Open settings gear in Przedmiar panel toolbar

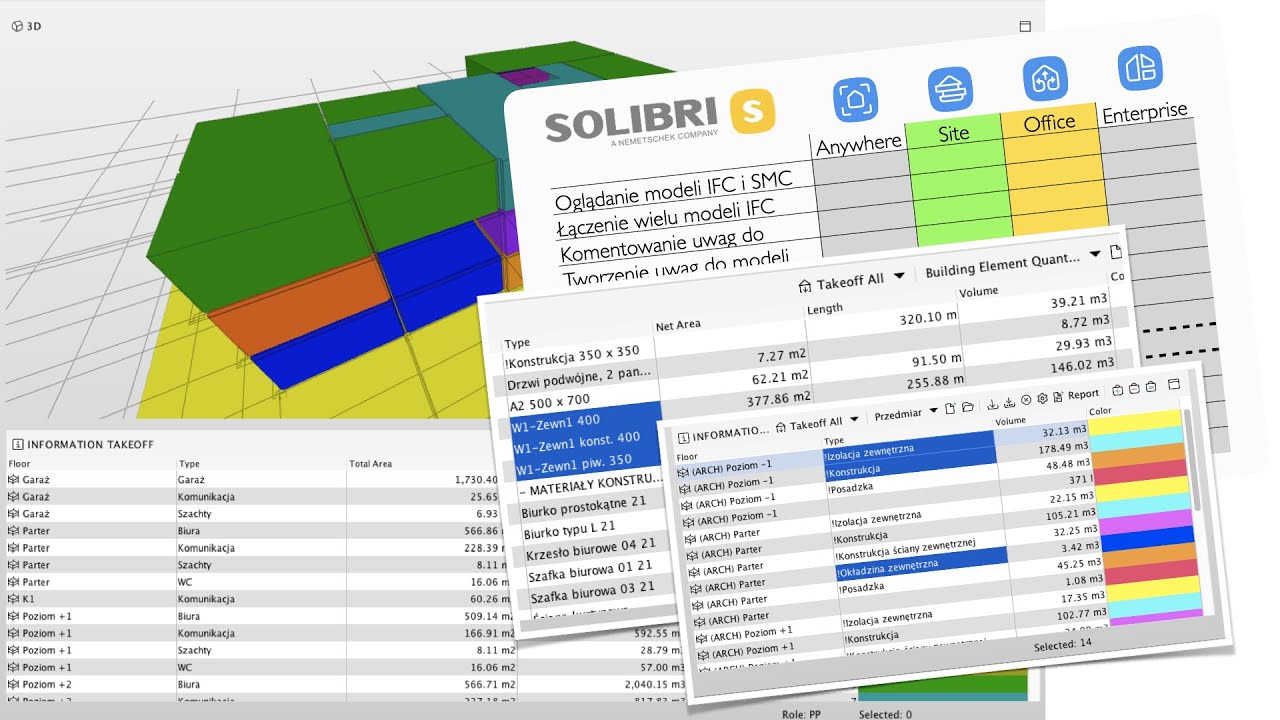click(x=1042, y=398)
